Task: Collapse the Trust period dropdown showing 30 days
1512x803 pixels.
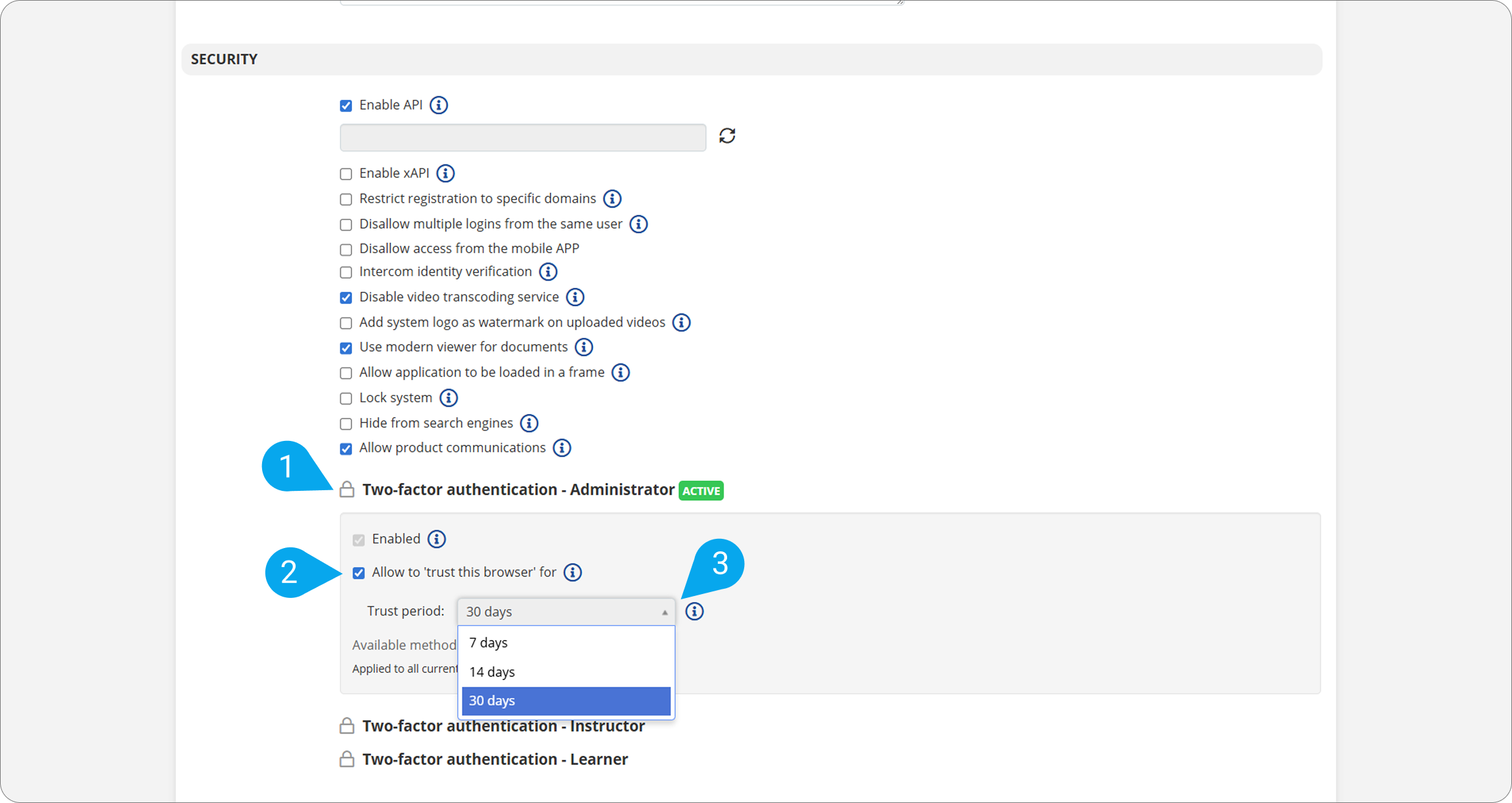Action: [566, 612]
